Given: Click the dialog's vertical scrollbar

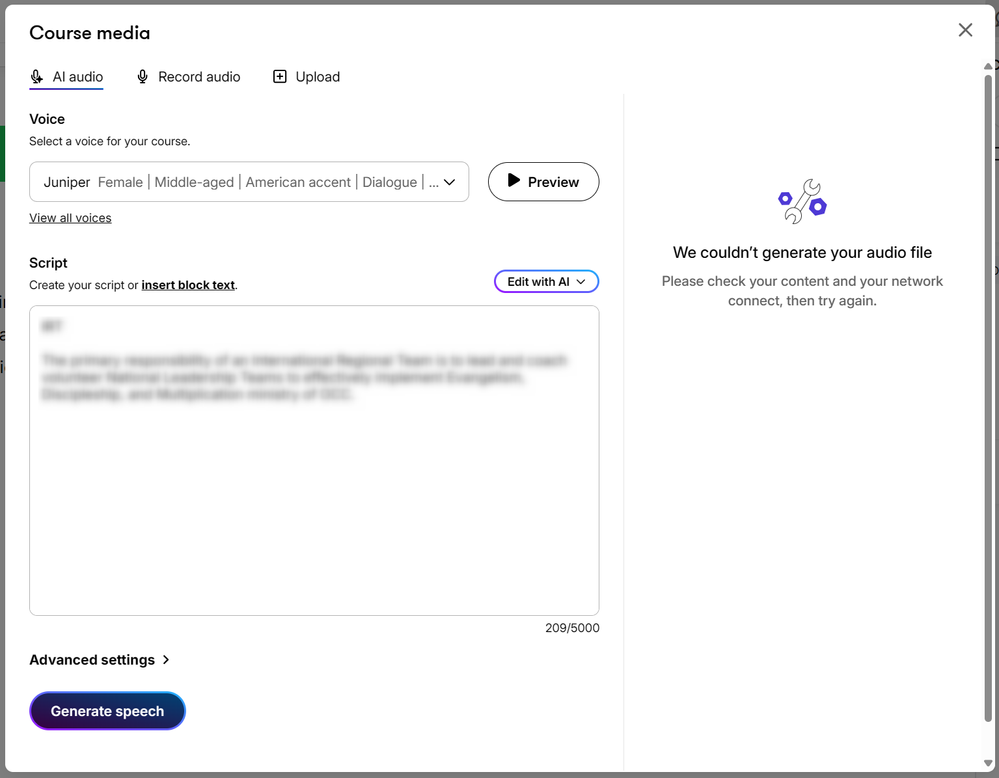Looking at the screenshot, I should 988,400.
